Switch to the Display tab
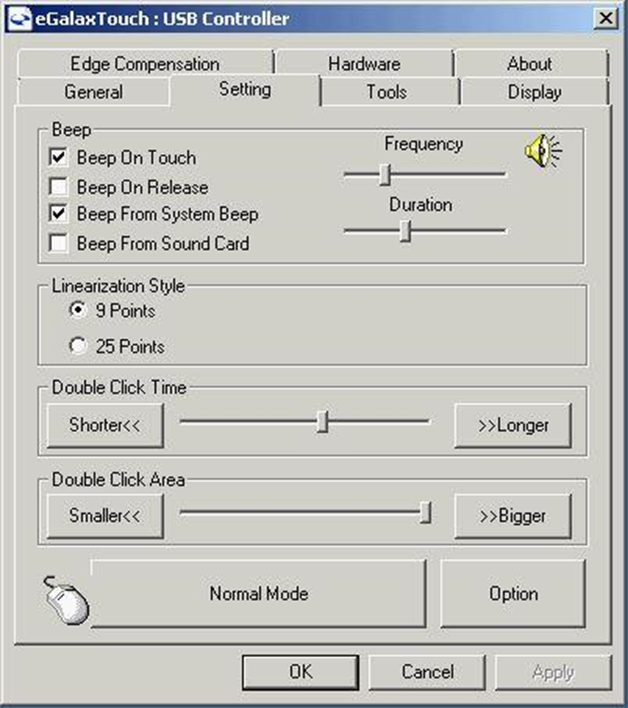Viewport: 628px width, 708px height. (535, 92)
